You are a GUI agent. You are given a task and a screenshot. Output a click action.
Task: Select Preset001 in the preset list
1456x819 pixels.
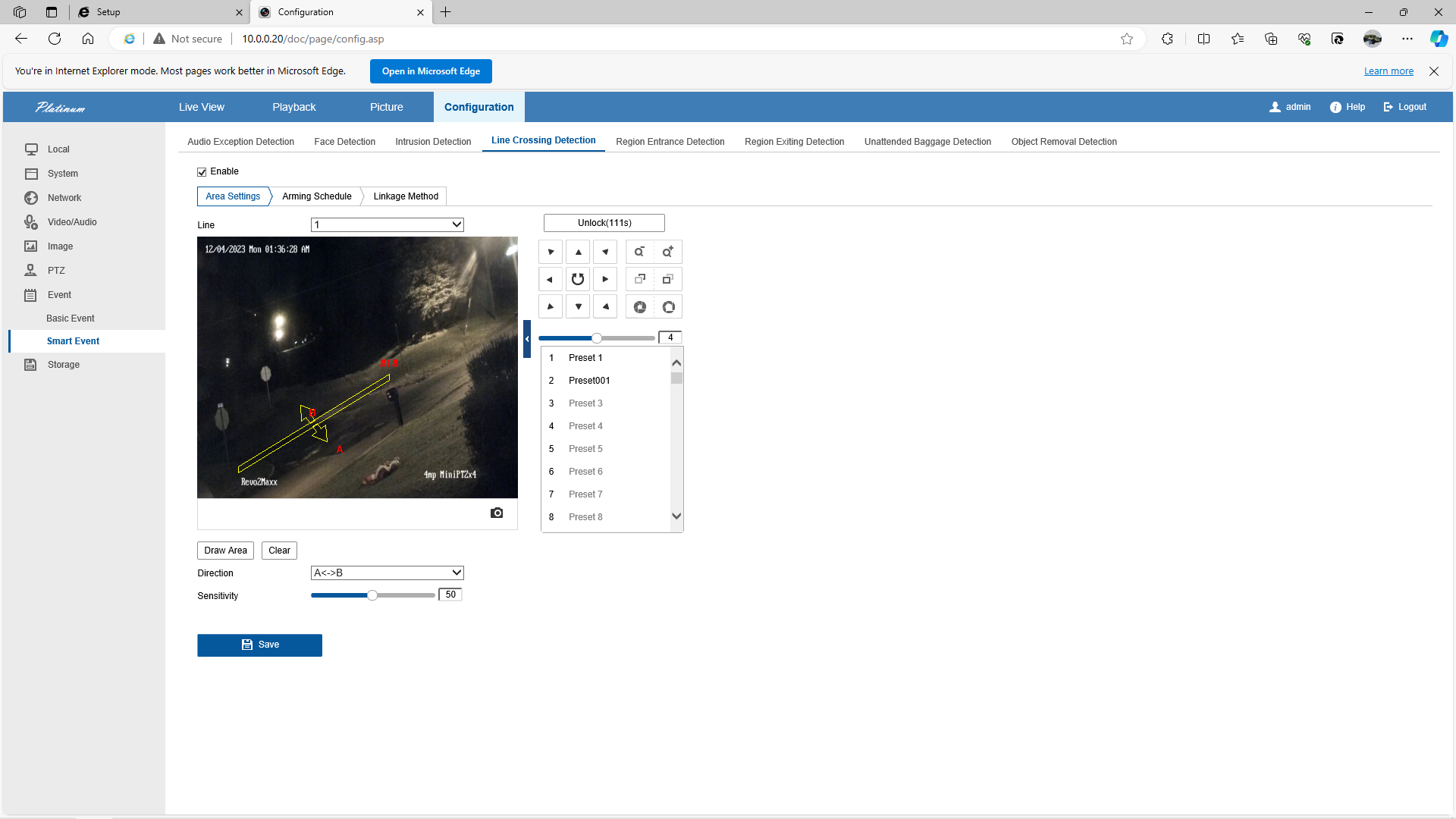(x=589, y=381)
